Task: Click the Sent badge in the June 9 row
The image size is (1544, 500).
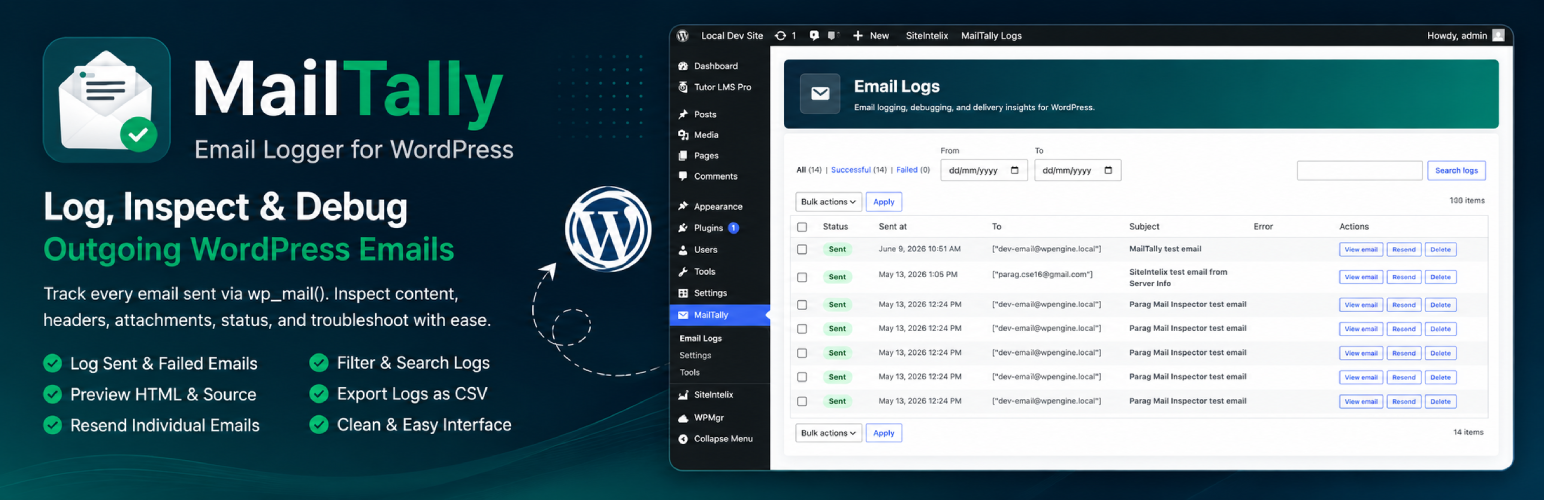Action: (837, 249)
